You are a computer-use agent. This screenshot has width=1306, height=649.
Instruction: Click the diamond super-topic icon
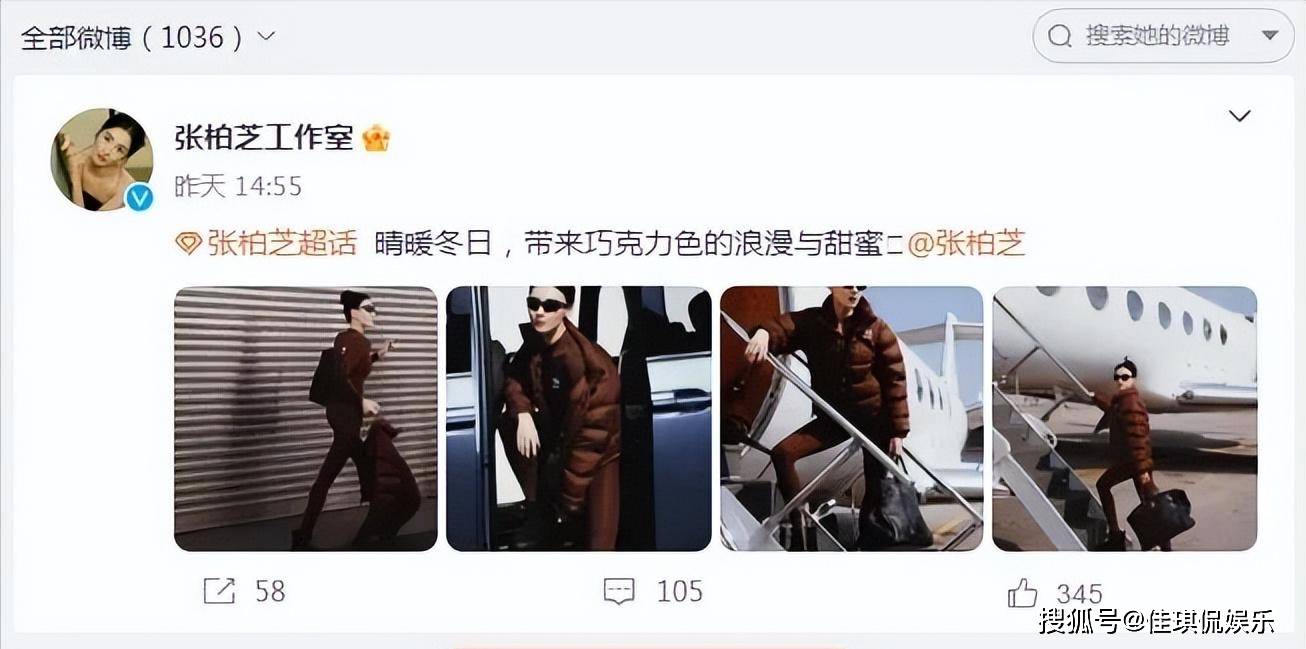(187, 244)
